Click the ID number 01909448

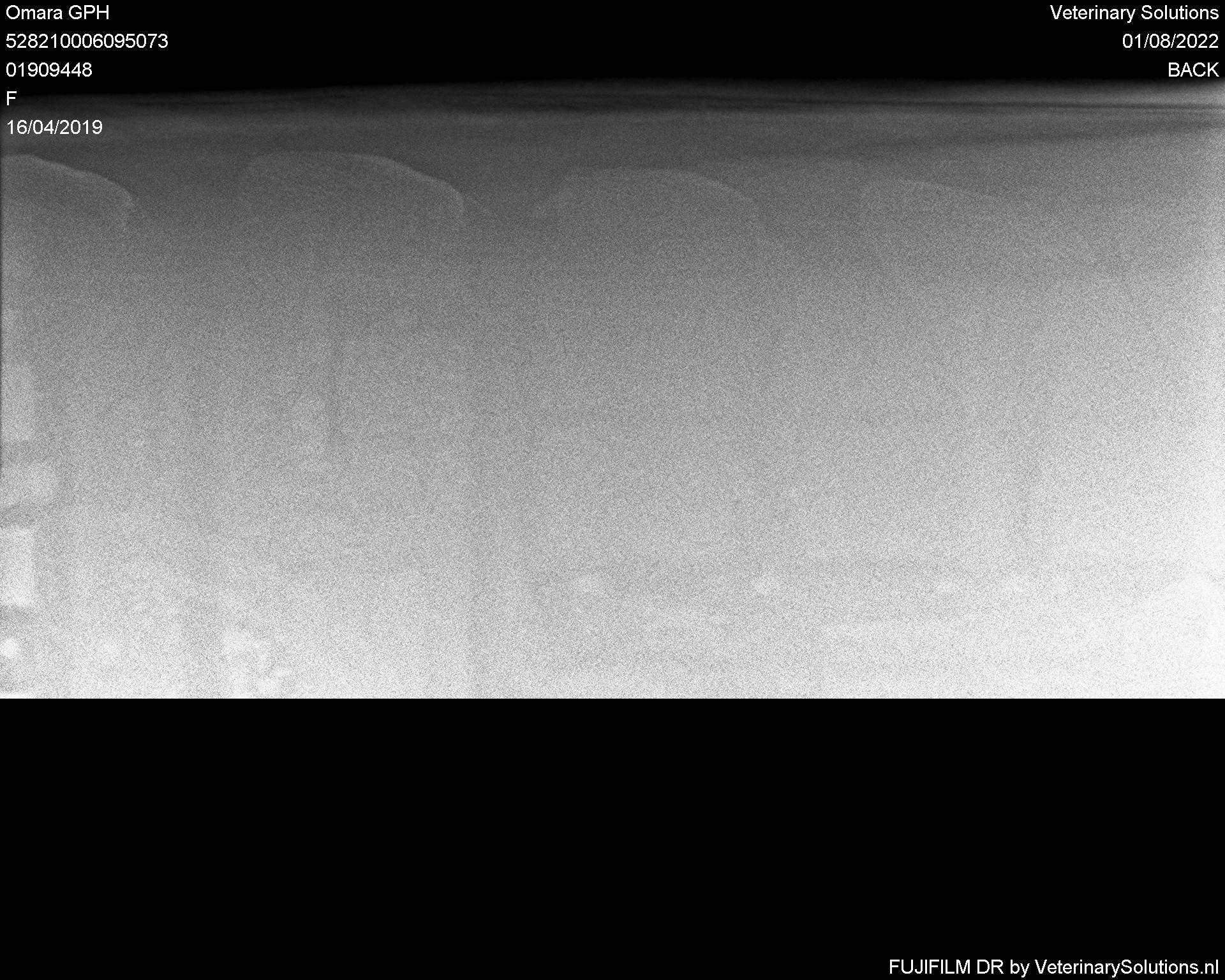[49, 70]
